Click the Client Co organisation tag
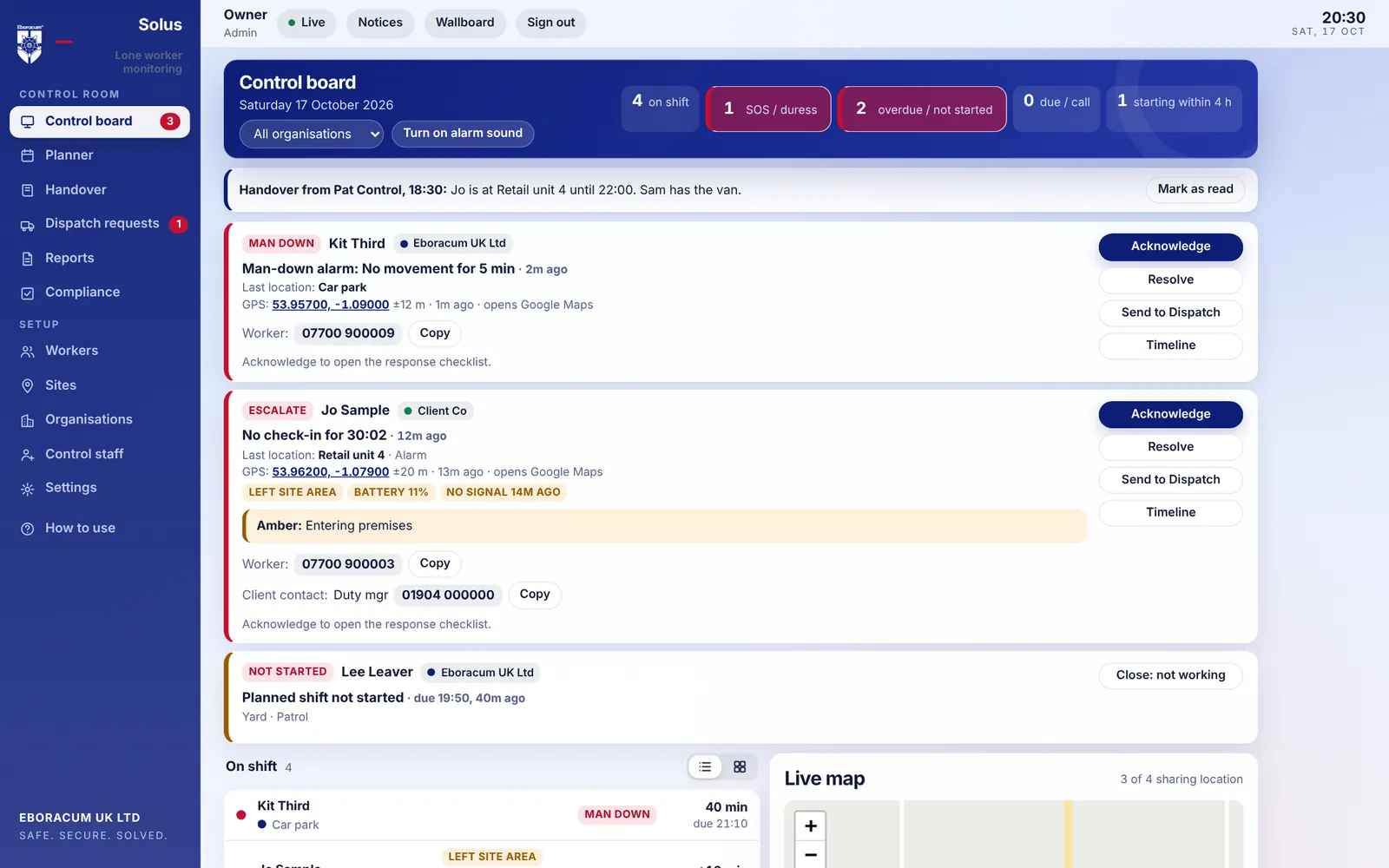The image size is (1389, 868). 436,411
